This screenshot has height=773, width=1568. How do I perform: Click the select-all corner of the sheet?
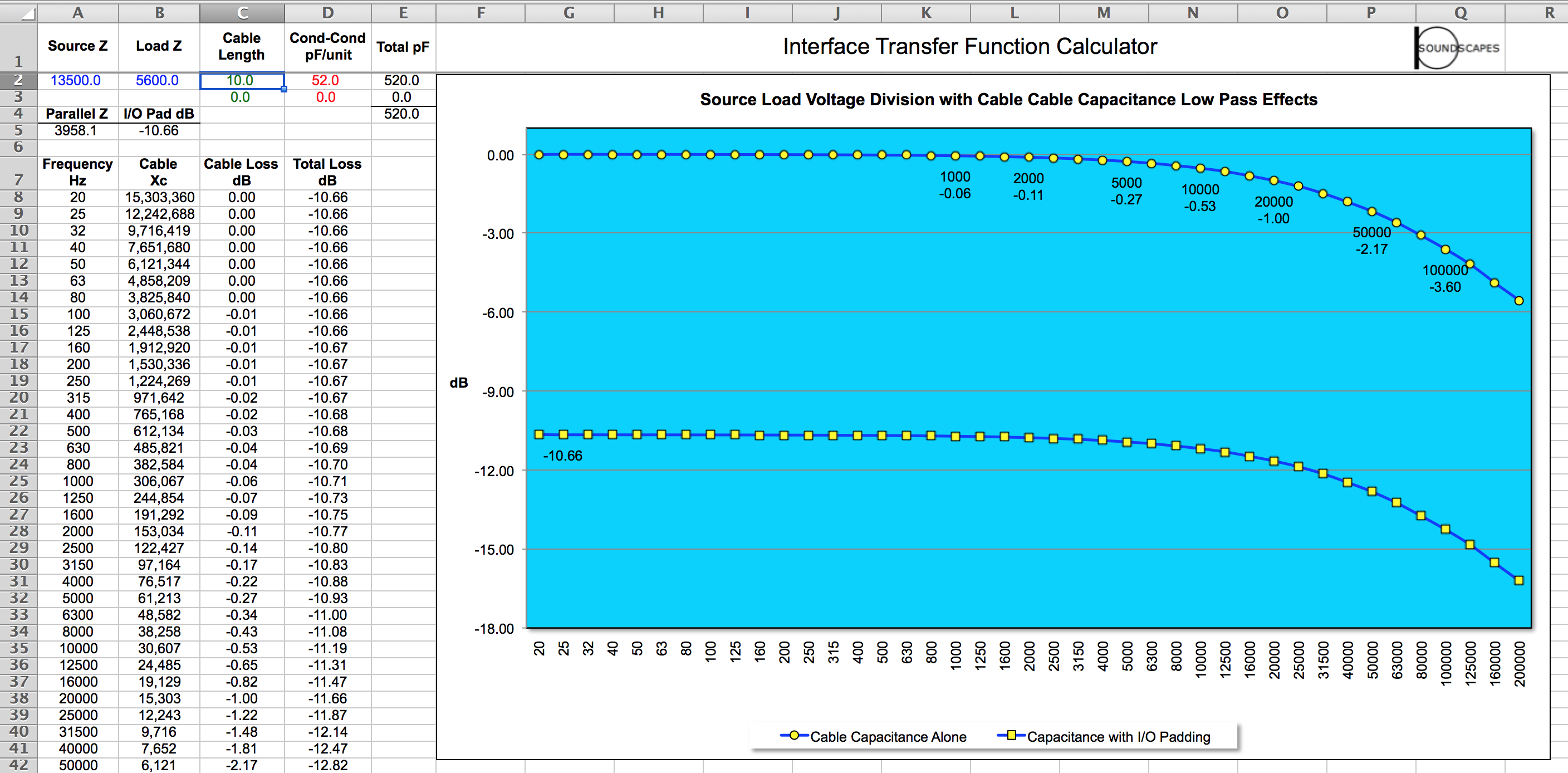(x=18, y=13)
